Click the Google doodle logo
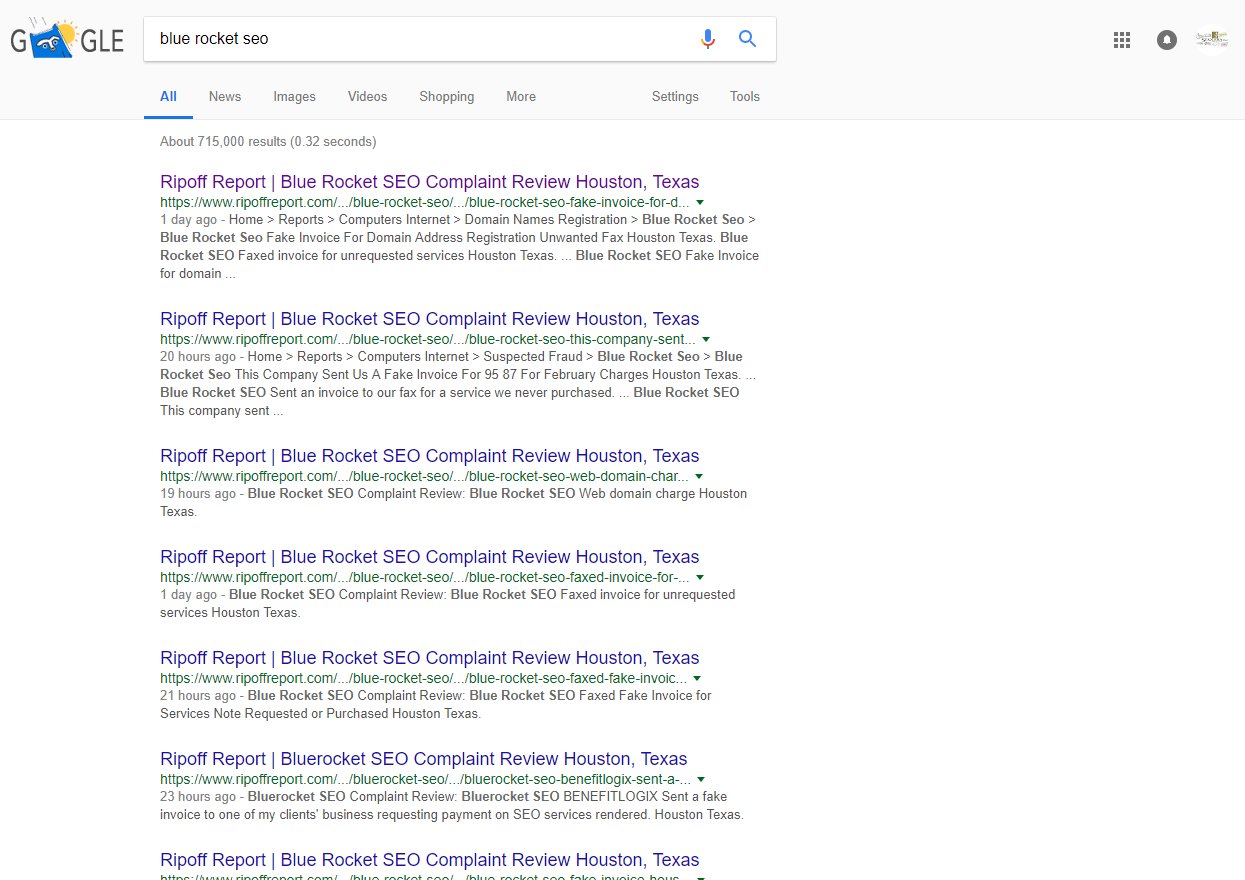Viewport: 1245px width, 880px height. [67, 39]
